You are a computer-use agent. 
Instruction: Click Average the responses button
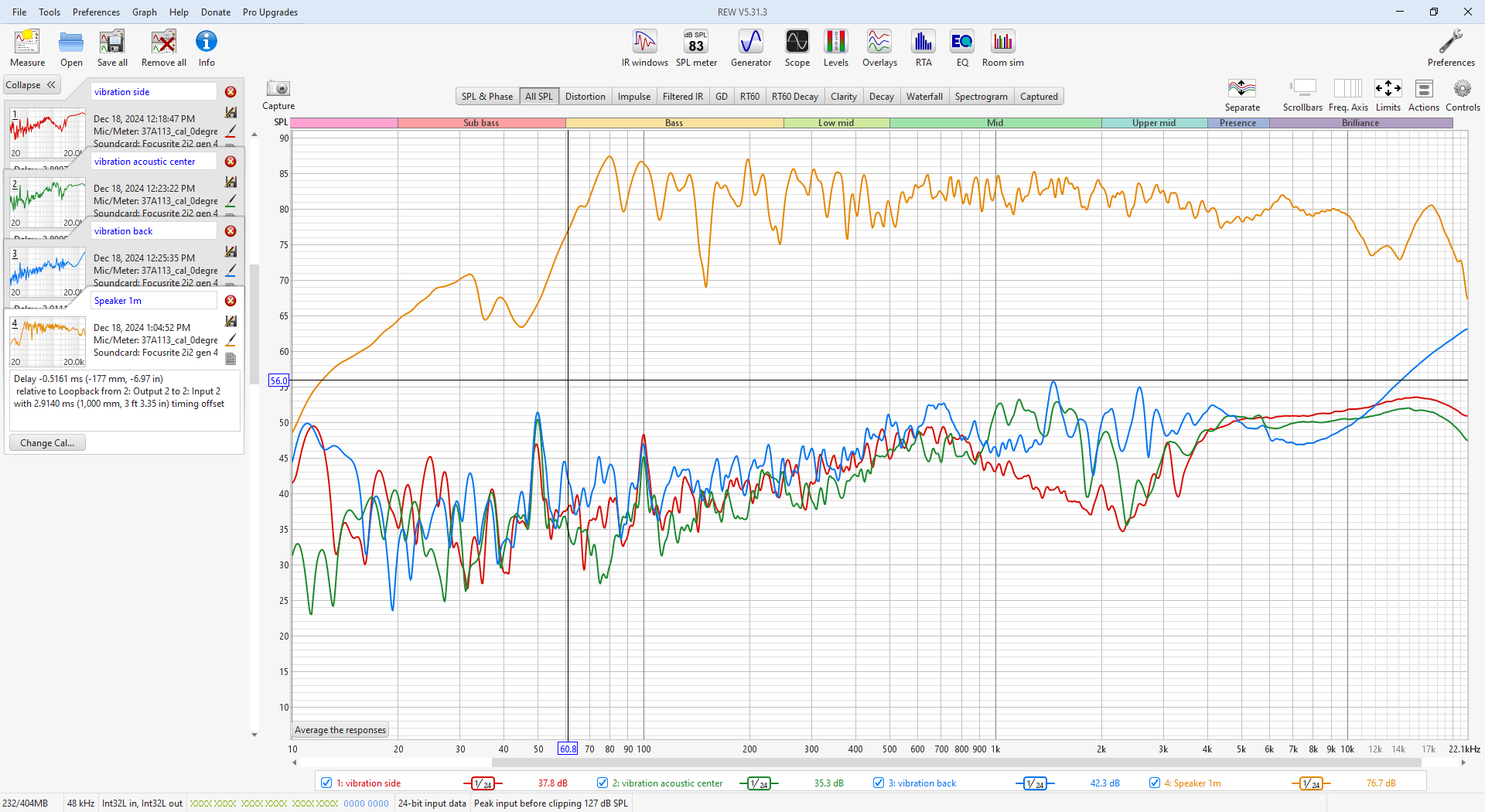pyautogui.click(x=340, y=730)
